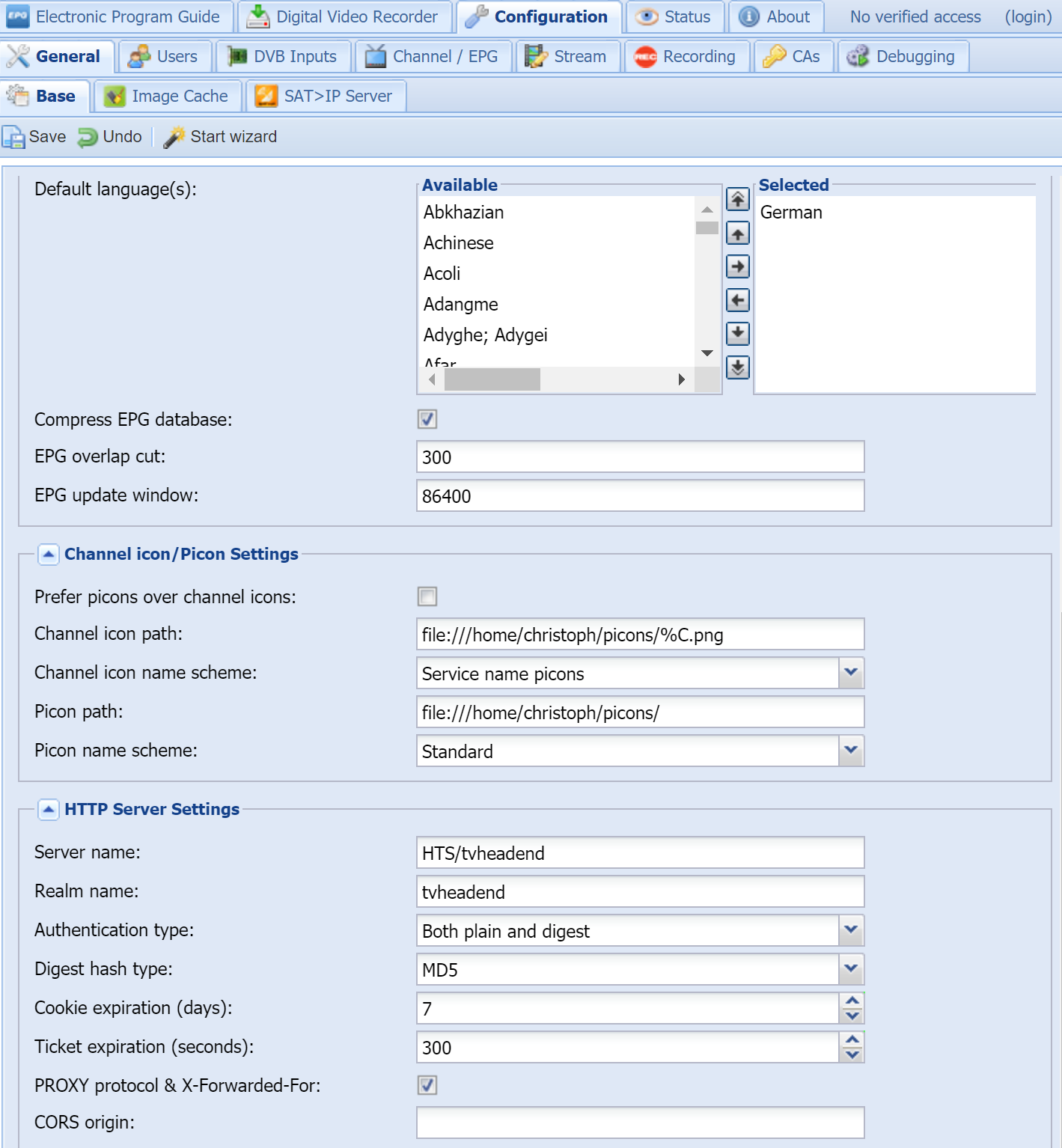Open Digest hash type dropdown
Screen dimensions: 1062x1148
pyautogui.click(x=851, y=969)
